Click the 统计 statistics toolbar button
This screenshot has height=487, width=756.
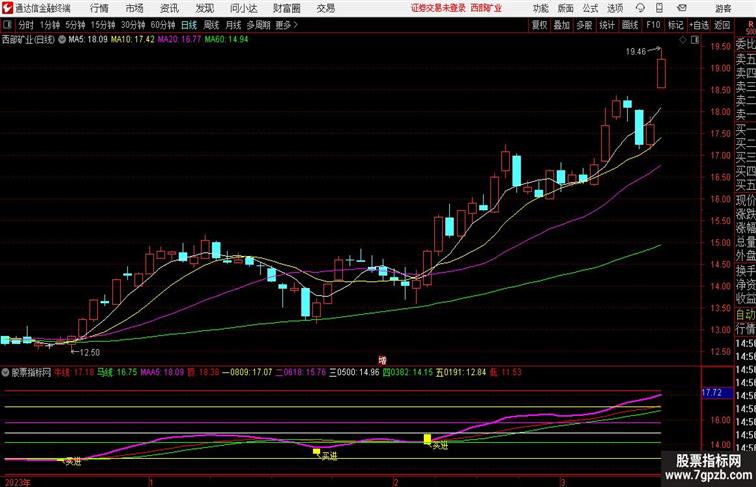click(x=607, y=25)
